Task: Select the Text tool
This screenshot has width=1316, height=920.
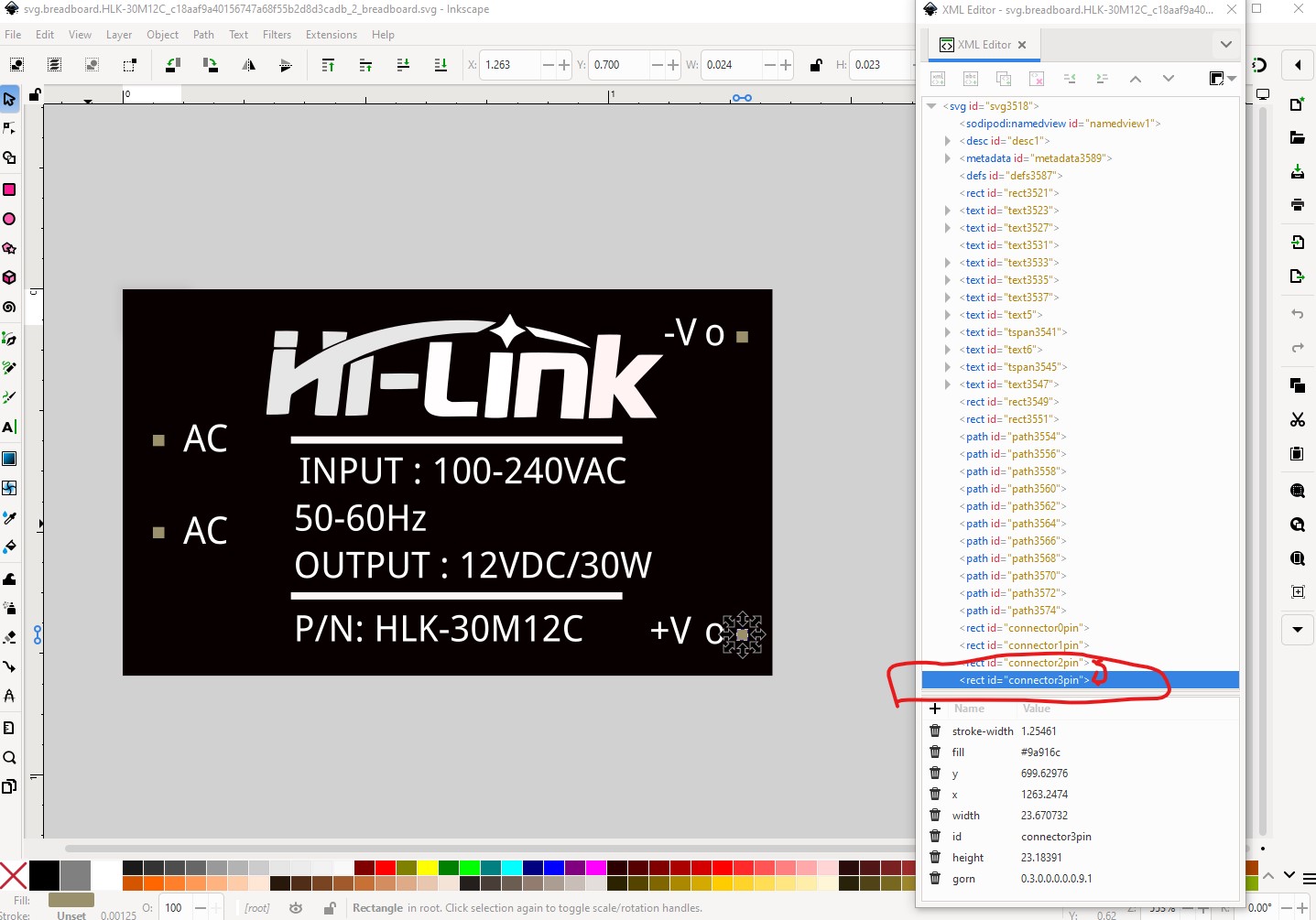Action: (9, 427)
